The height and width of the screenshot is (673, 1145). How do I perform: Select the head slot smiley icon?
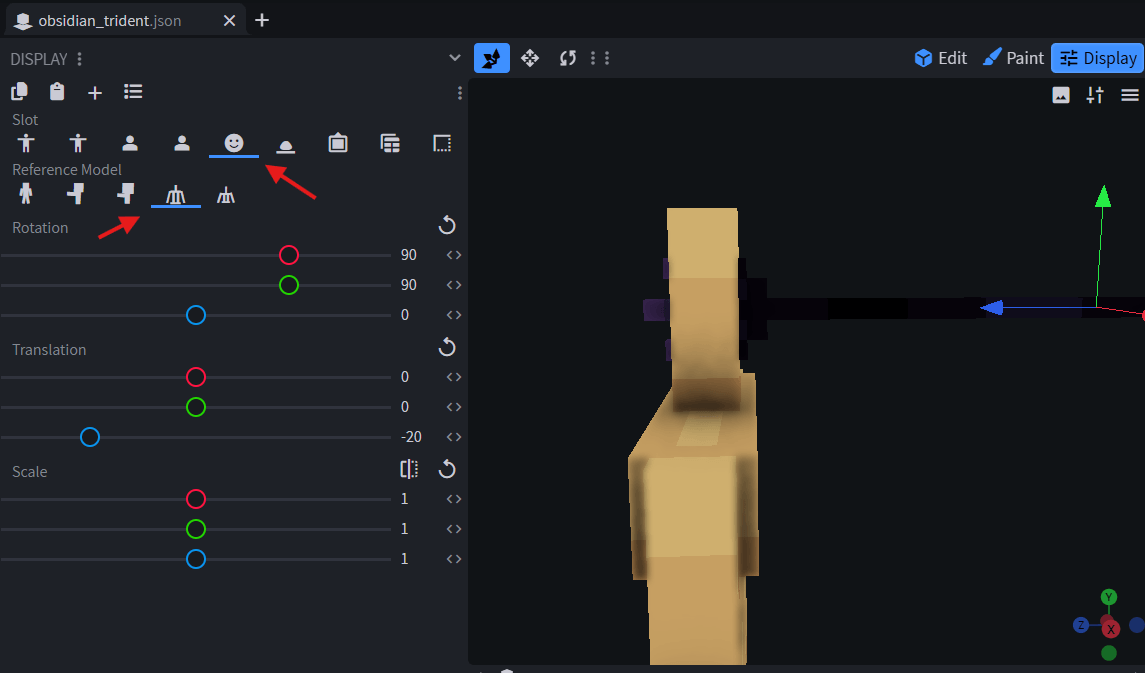(234, 143)
